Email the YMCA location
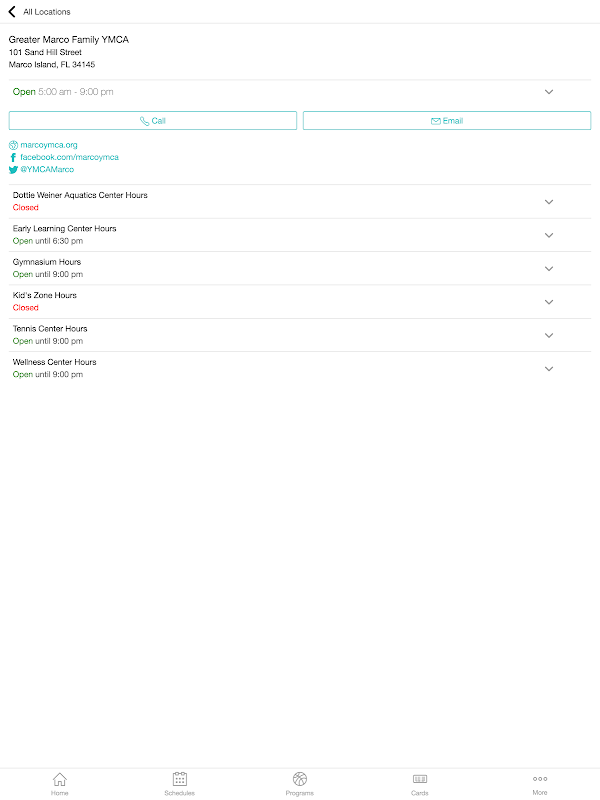This screenshot has height=800, width=600. point(447,121)
